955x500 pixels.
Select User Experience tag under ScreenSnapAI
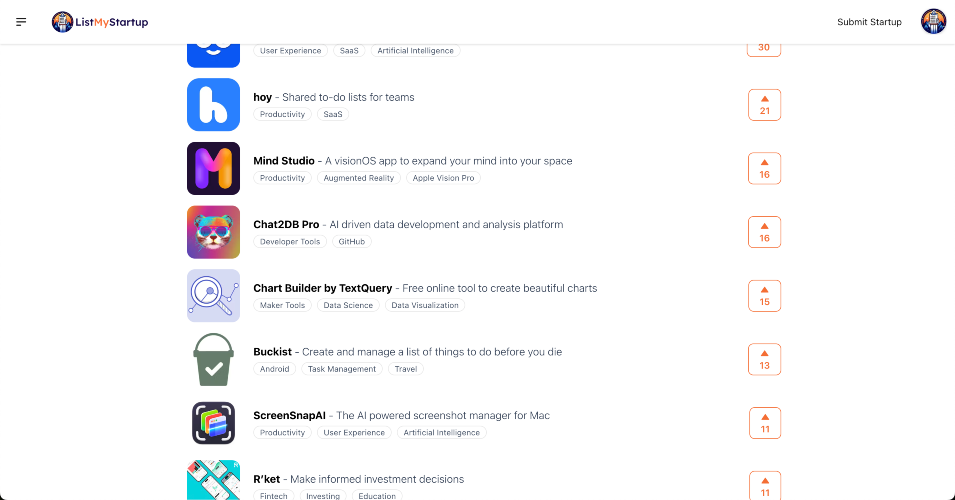[x=354, y=432]
